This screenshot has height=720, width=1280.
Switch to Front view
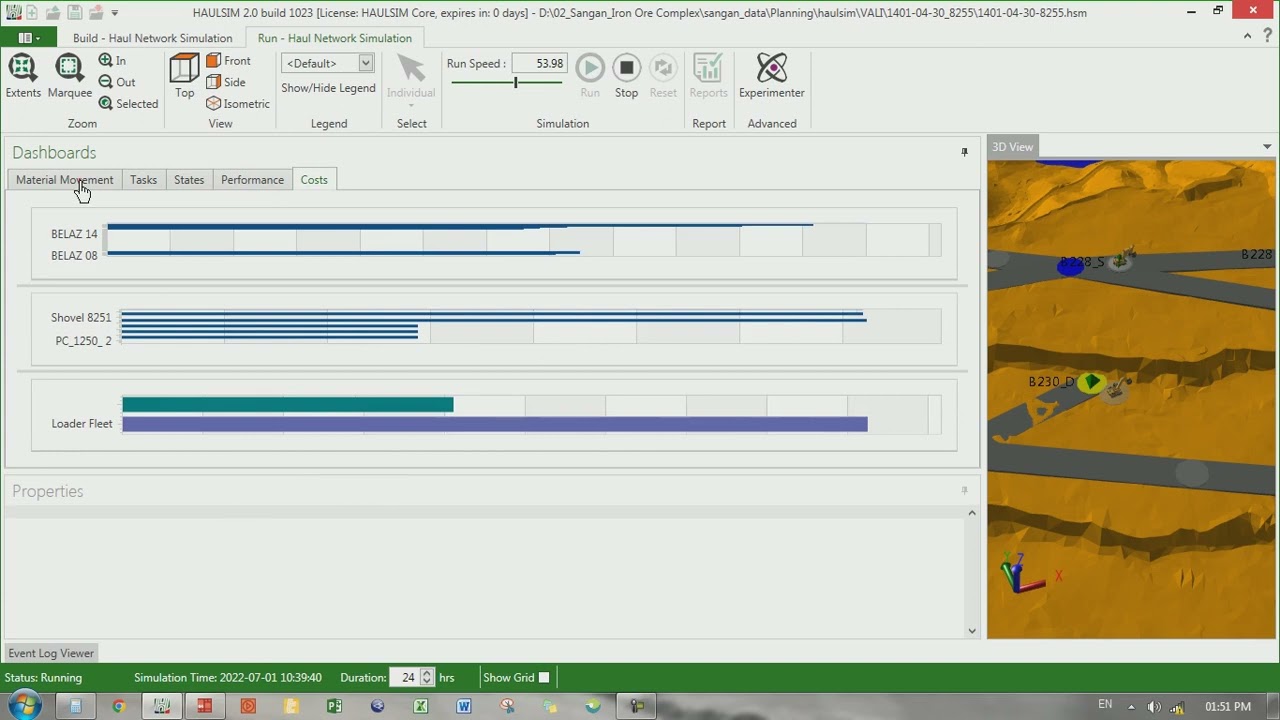tap(229, 61)
